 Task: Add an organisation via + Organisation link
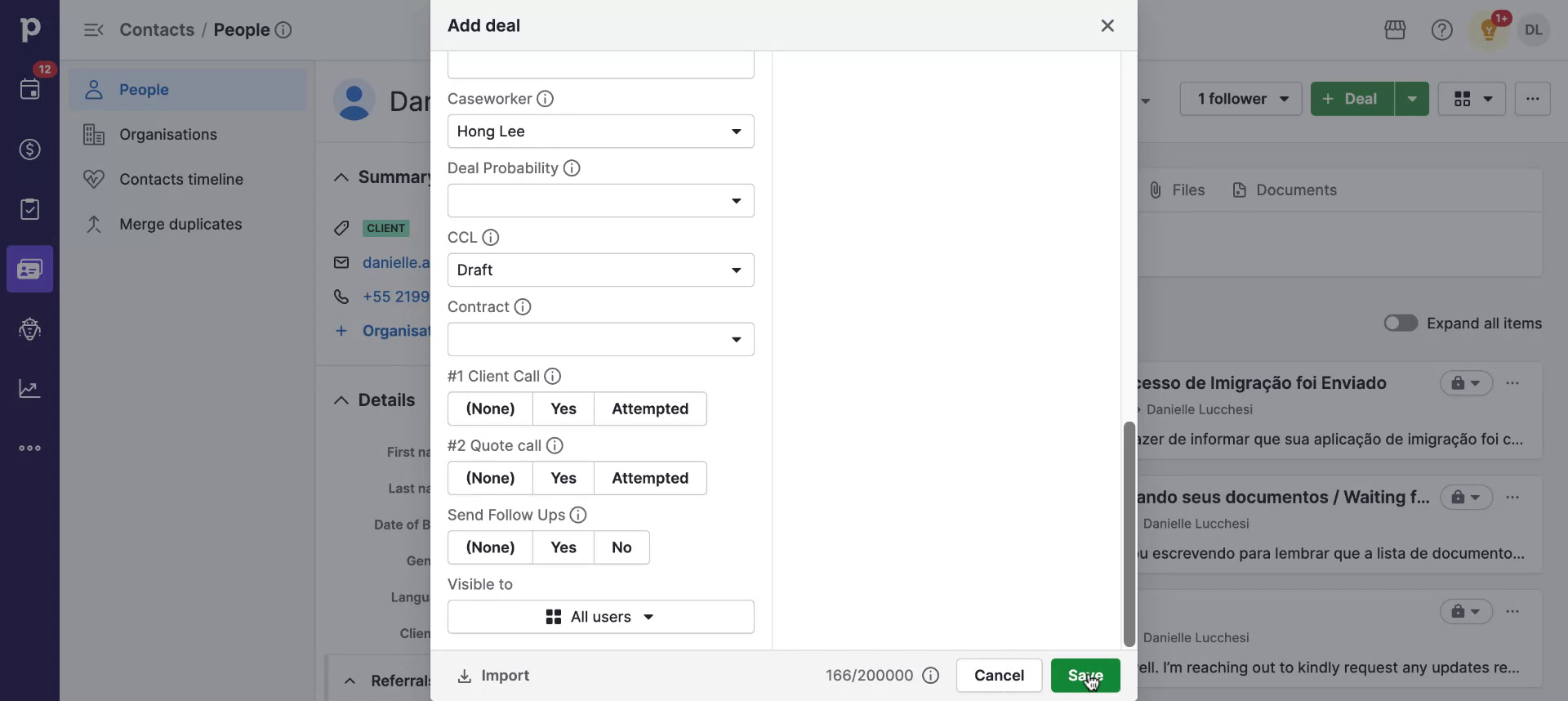coord(384,331)
